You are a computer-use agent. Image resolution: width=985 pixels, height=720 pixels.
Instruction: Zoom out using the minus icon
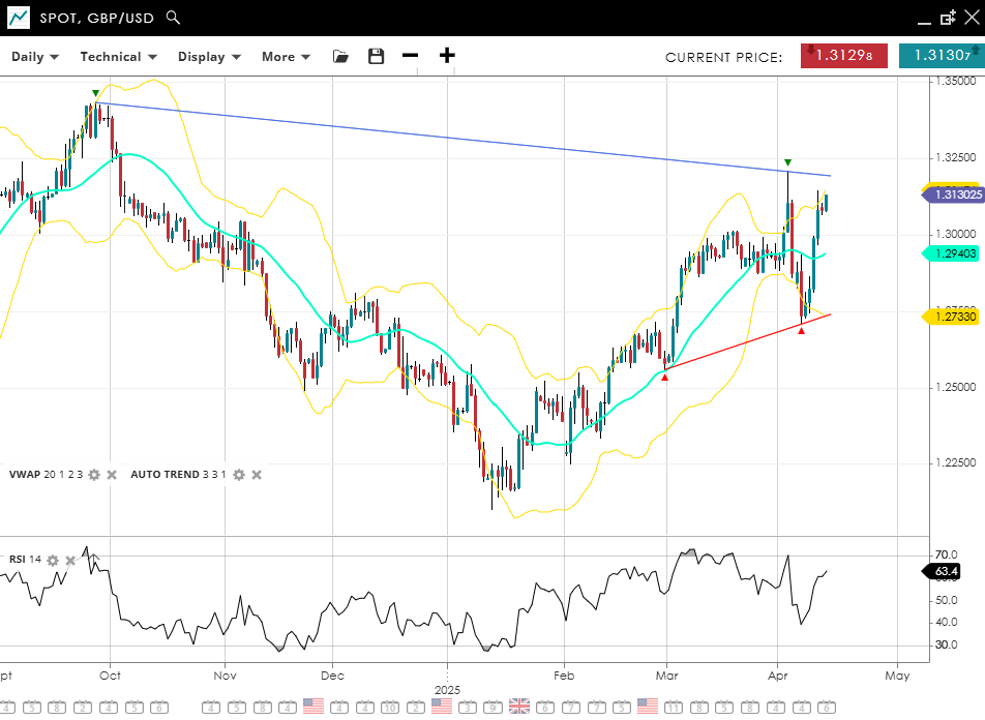tap(410, 56)
